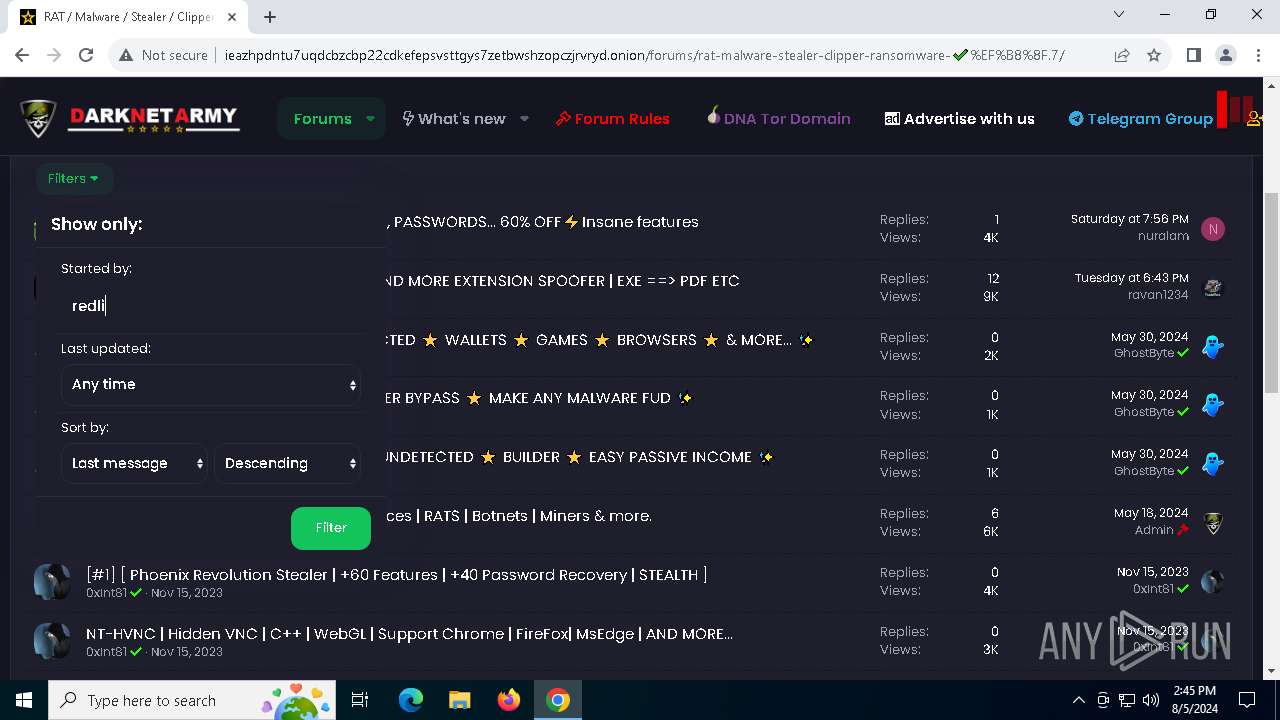
Task: Open the Chrome profile icon
Action: point(1225,55)
